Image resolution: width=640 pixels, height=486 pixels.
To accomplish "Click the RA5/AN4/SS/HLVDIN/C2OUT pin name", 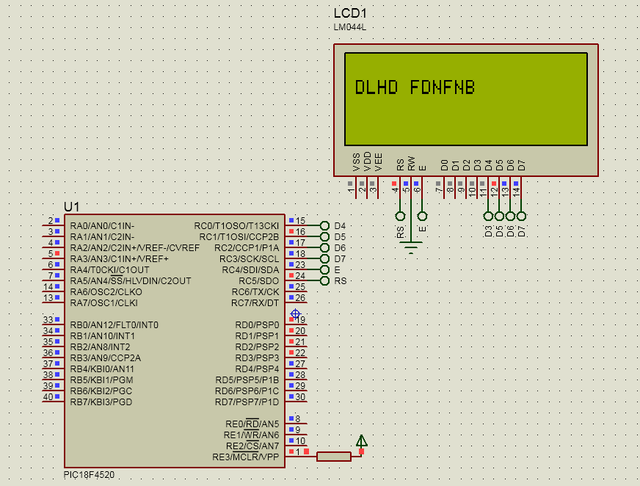I will click(x=131, y=281).
